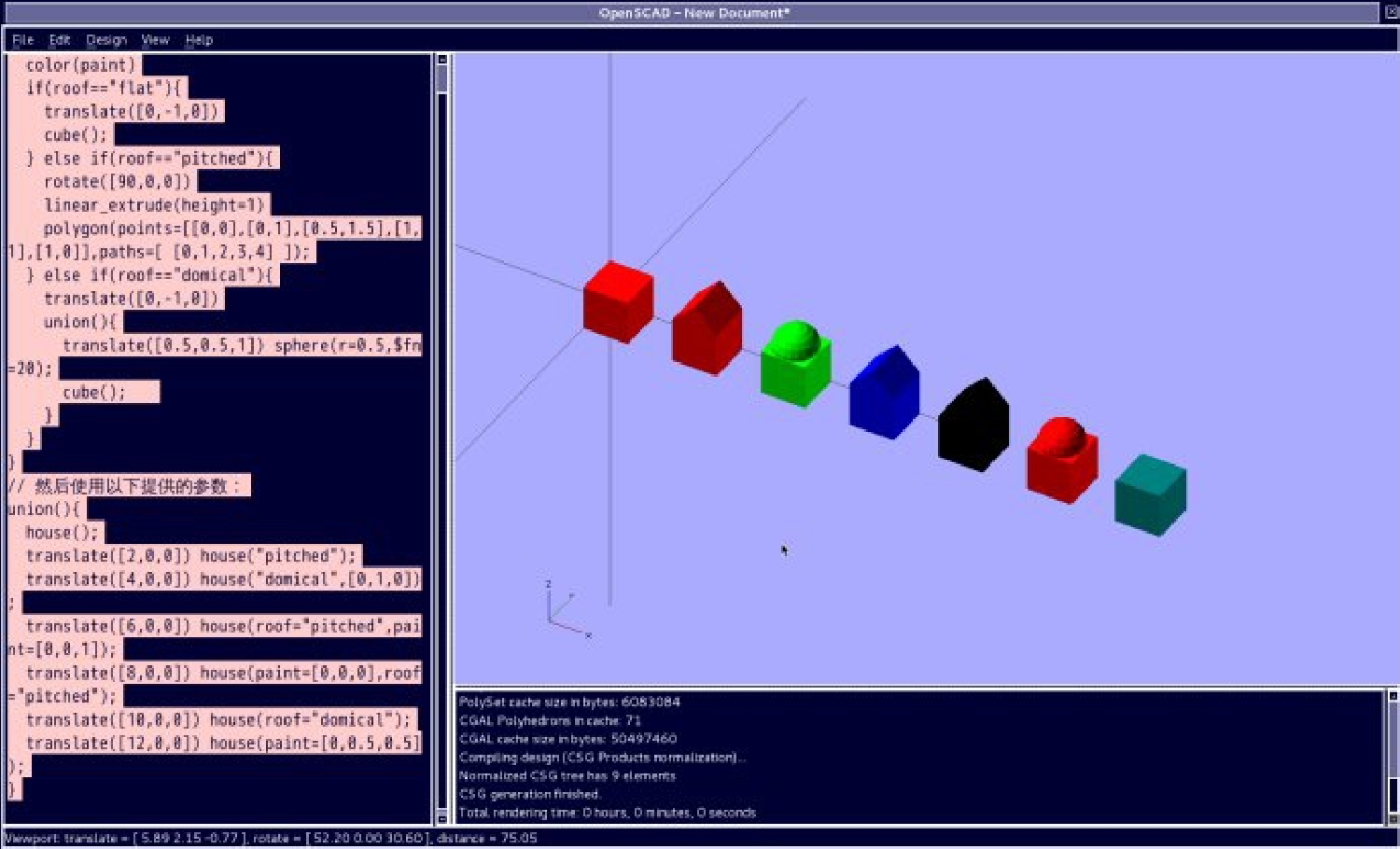
Task: Open the Edit menu
Action: (60, 40)
